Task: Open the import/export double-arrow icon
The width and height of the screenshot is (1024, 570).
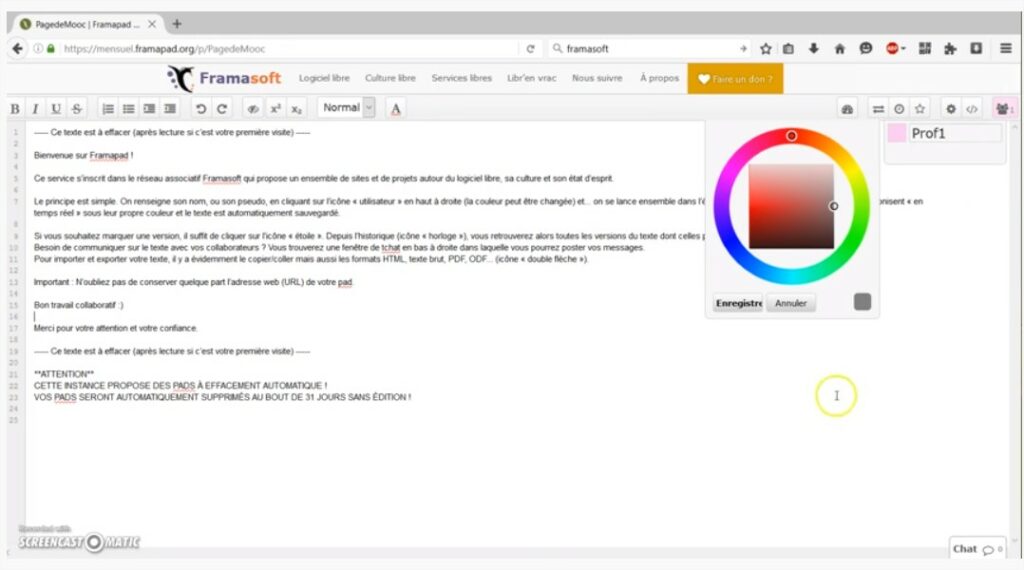Action: coord(878,108)
